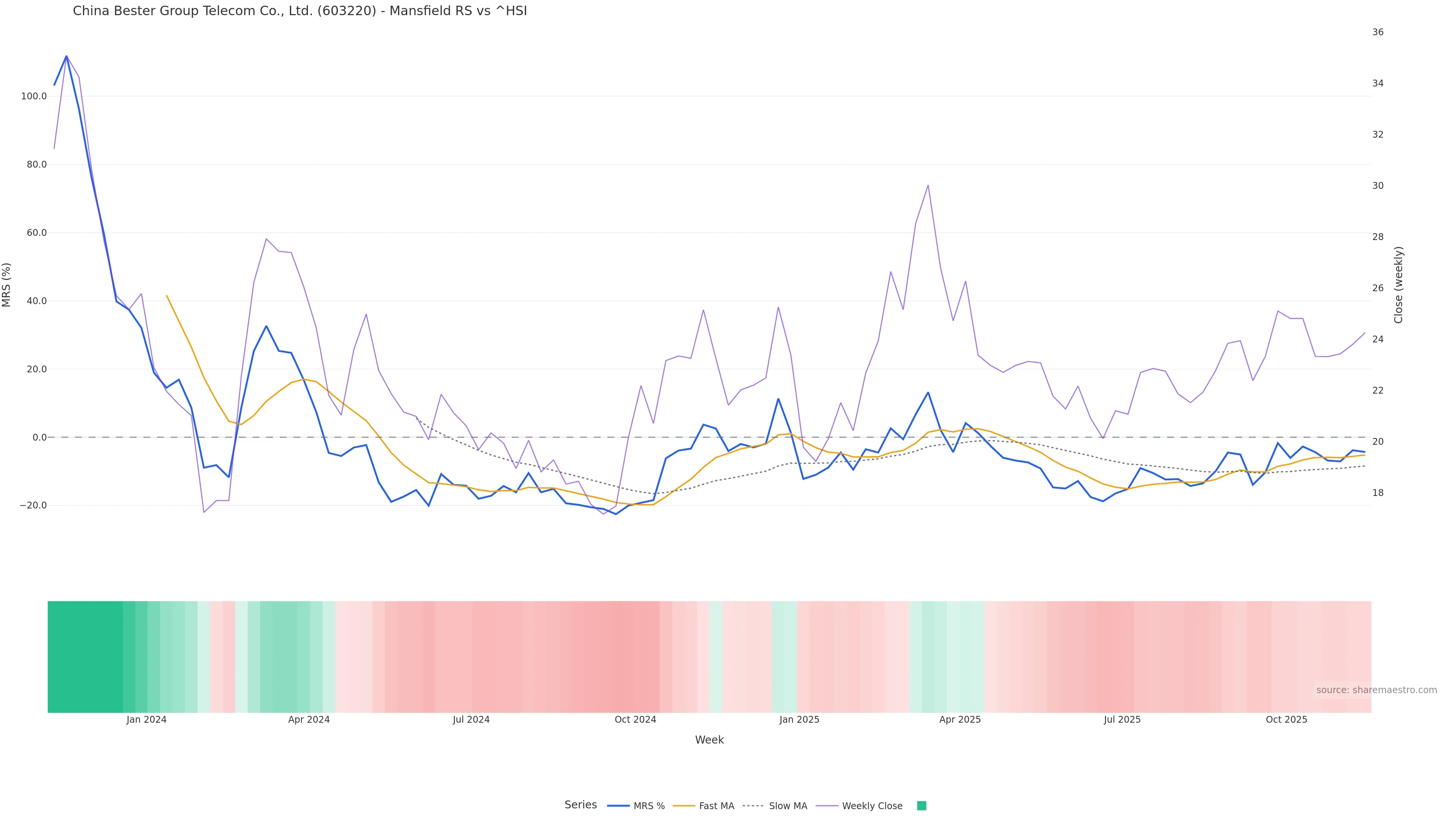The width and height of the screenshot is (1456, 819).
Task: Click the Apr 2025 axis tick label
Action: 960,720
